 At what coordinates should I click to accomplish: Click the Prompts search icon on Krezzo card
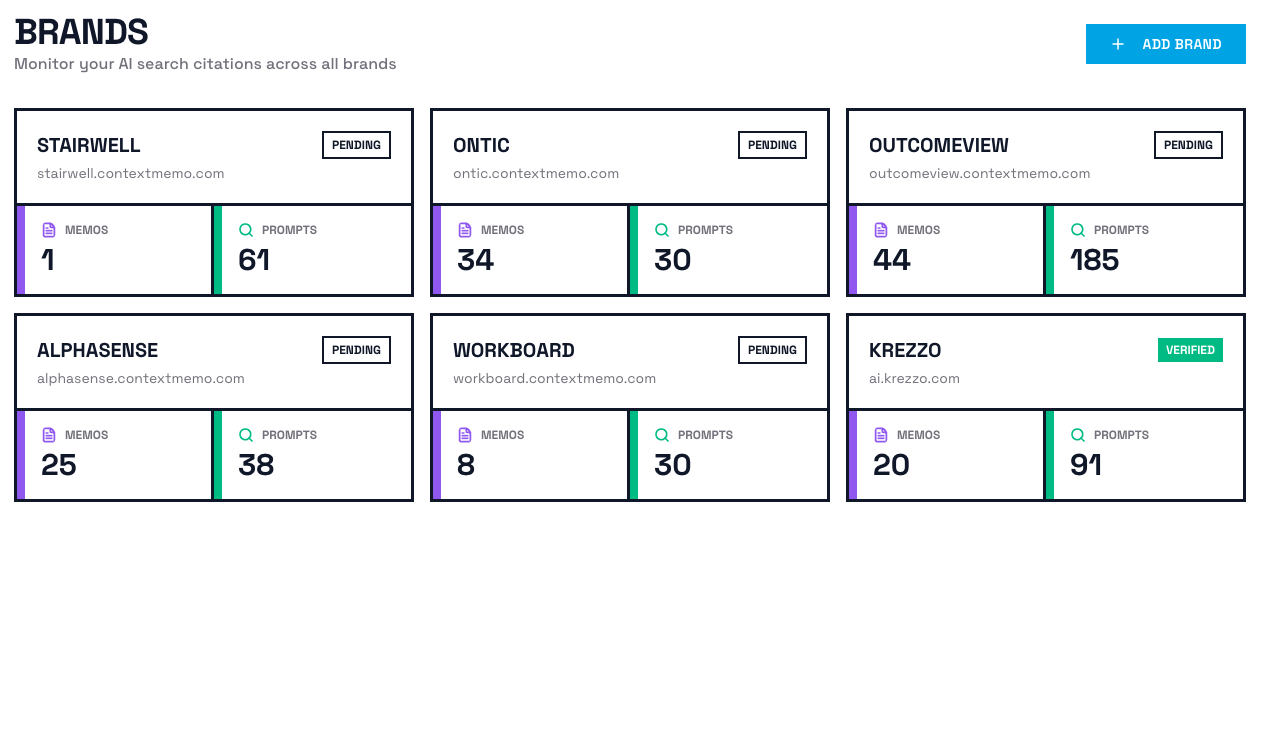(x=1077, y=435)
